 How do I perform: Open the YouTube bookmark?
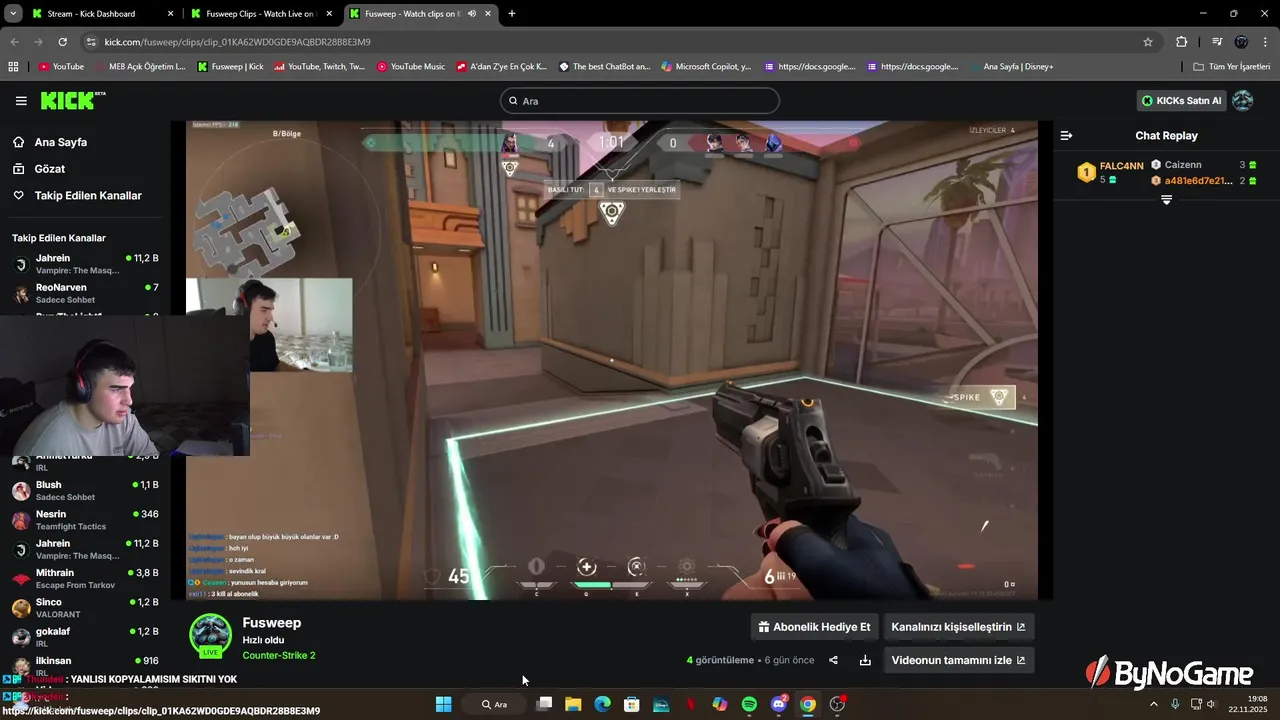coord(61,67)
